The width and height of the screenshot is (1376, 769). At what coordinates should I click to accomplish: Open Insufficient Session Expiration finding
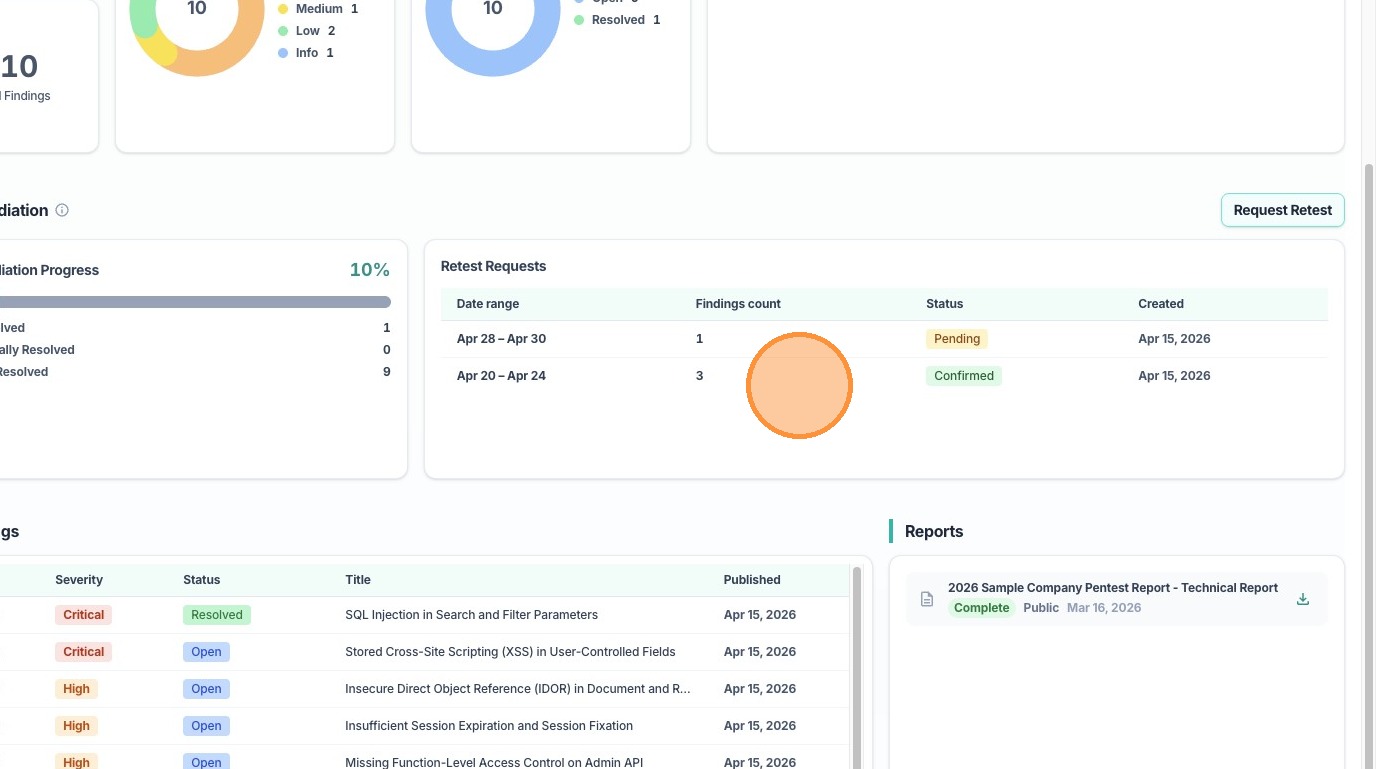pos(488,726)
